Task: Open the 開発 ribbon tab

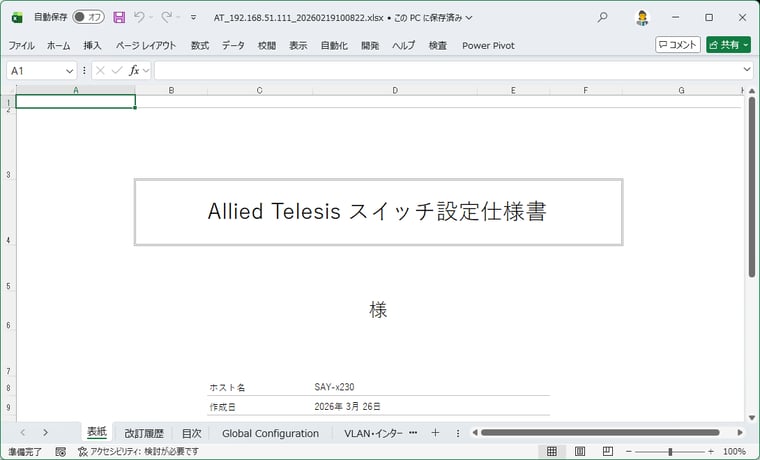Action: (x=370, y=46)
